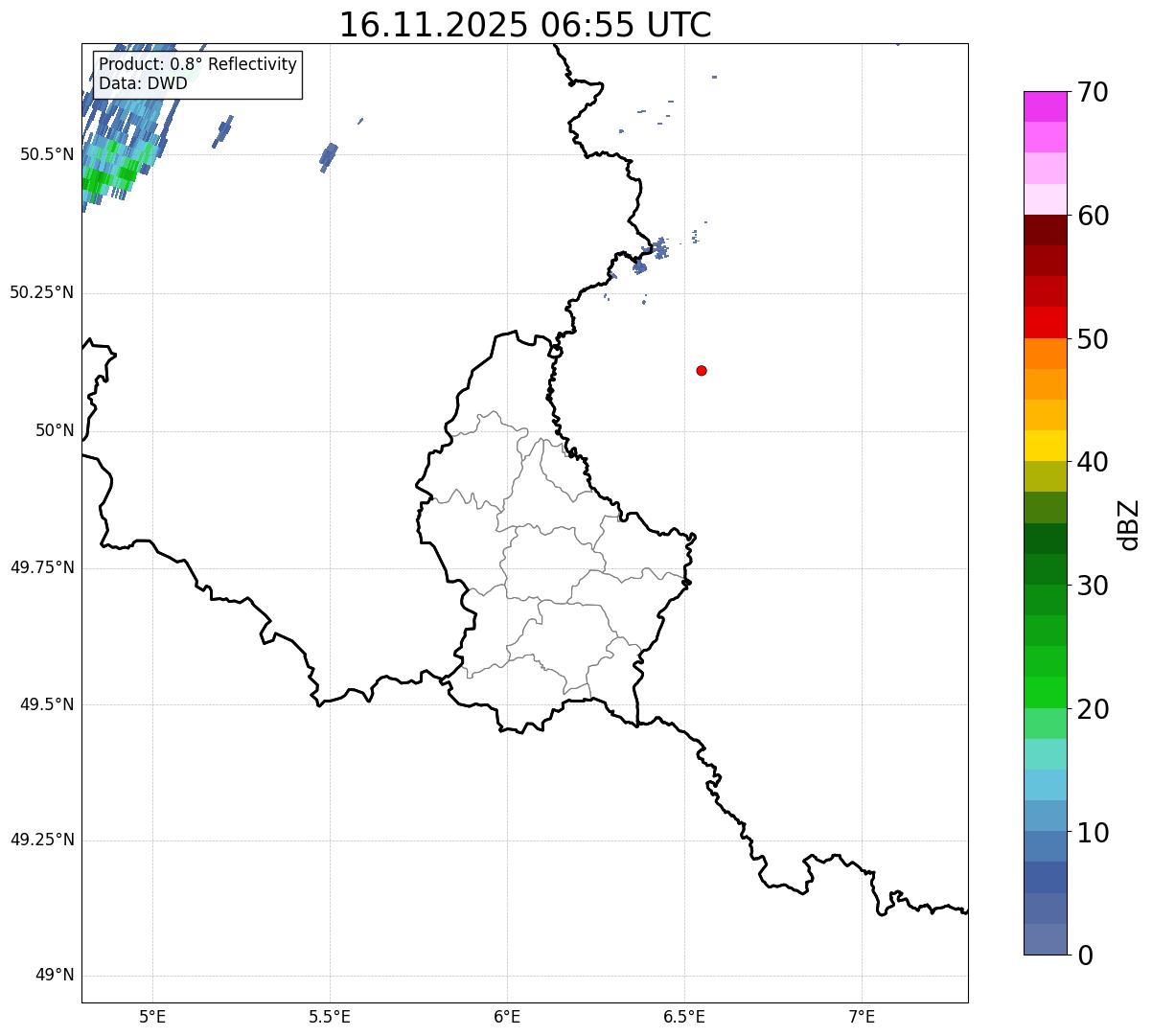Click the yellow colorbar segment at 40 dBZ
Image resolution: width=1152 pixels, height=1036 pixels.
coord(1045,446)
